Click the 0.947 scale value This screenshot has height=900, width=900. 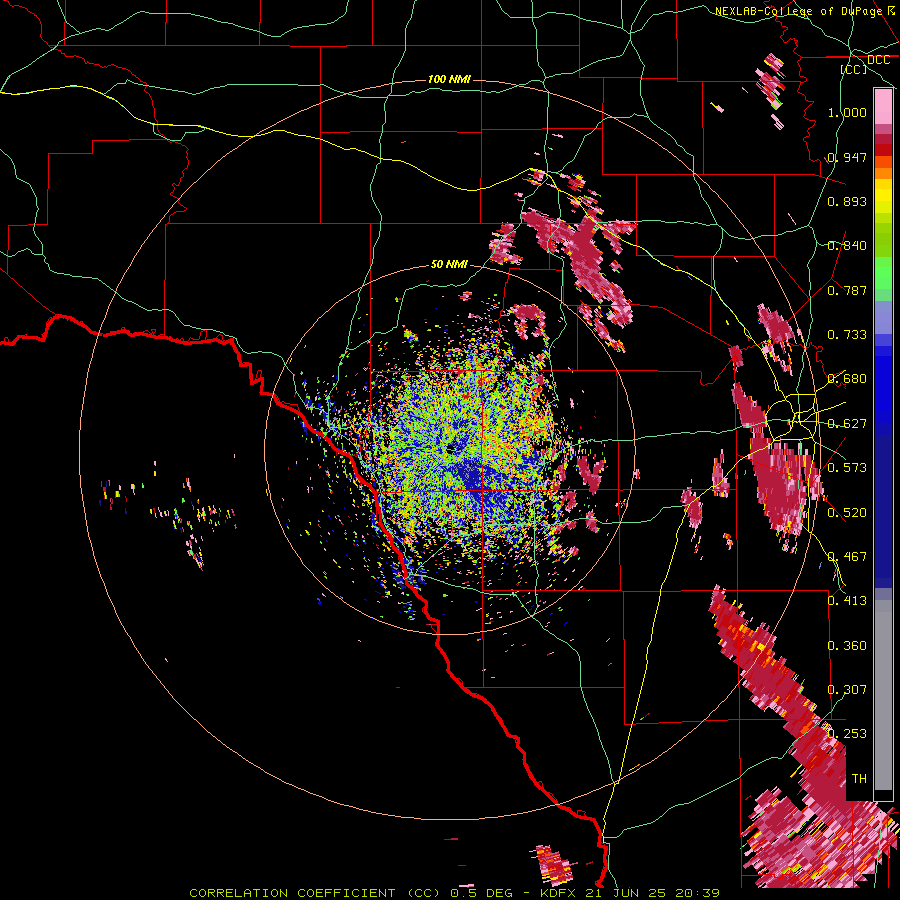847,157
